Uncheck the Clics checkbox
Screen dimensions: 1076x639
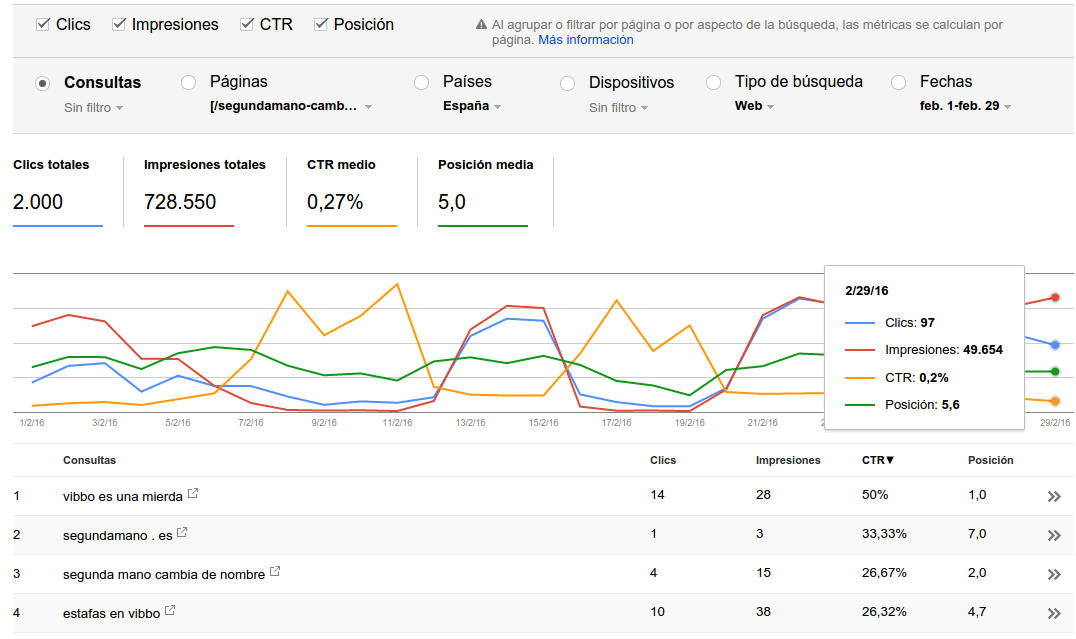click(x=43, y=25)
